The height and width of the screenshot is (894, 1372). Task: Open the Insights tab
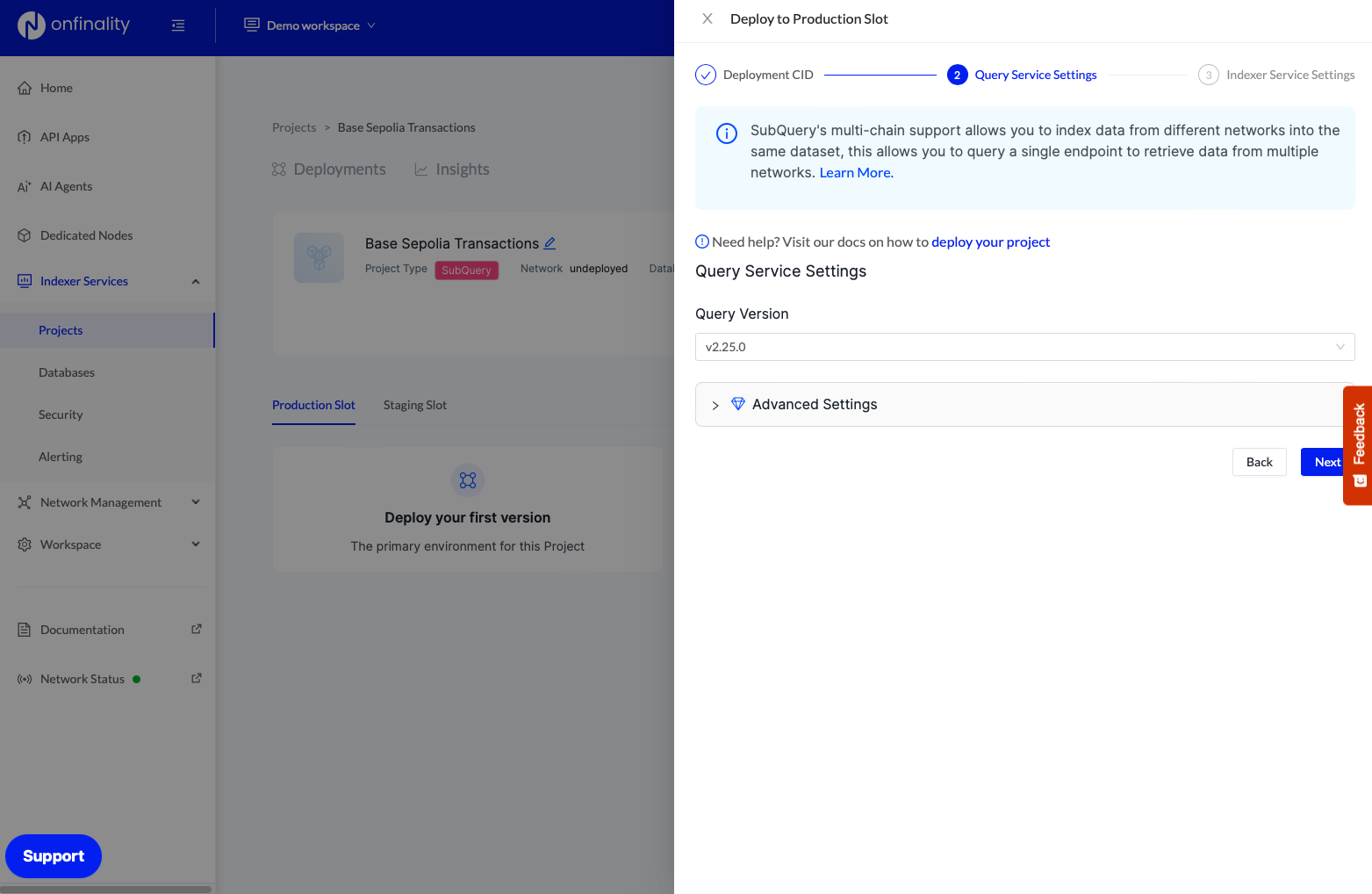pyautogui.click(x=463, y=169)
